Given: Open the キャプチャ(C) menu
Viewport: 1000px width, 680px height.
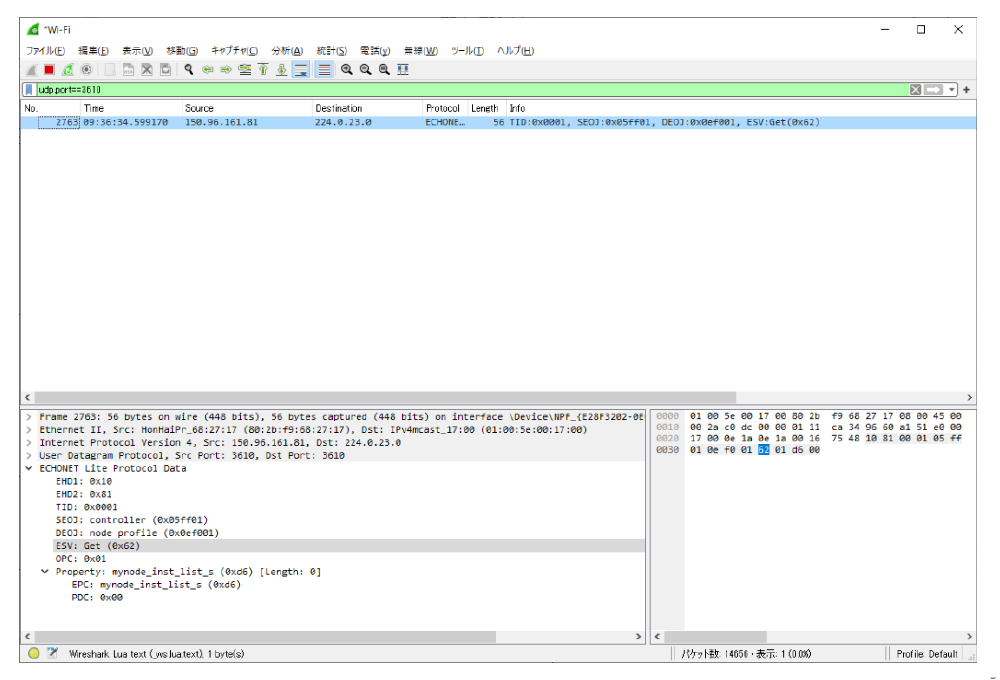Looking at the screenshot, I should pyautogui.click(x=234, y=50).
